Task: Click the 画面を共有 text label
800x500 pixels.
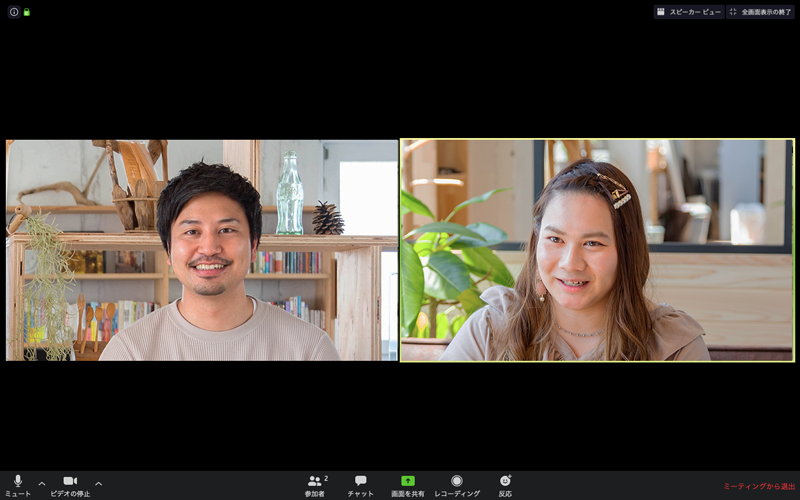Action: point(408,494)
